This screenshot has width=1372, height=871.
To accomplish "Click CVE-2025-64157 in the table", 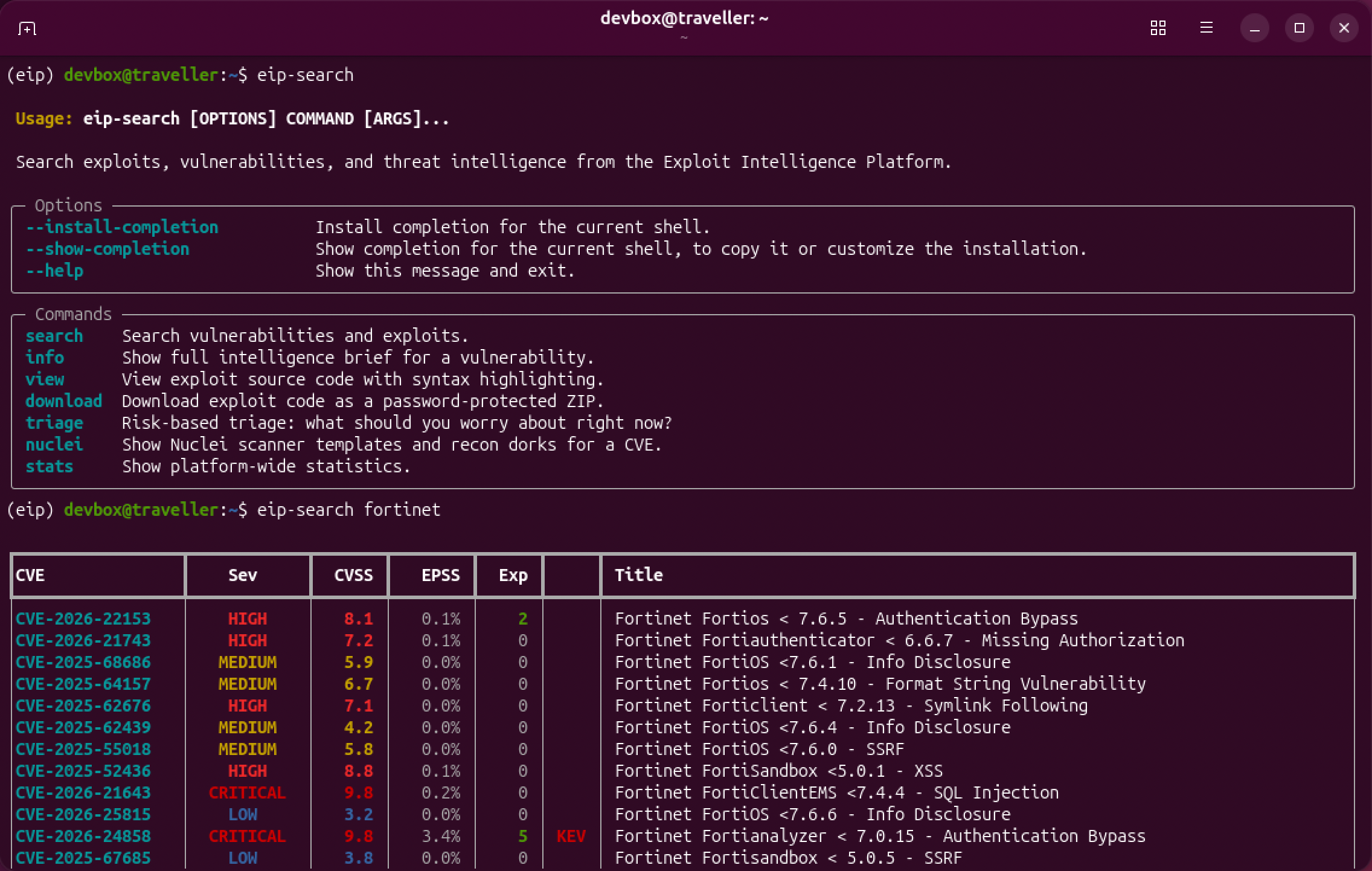I will point(83,684).
